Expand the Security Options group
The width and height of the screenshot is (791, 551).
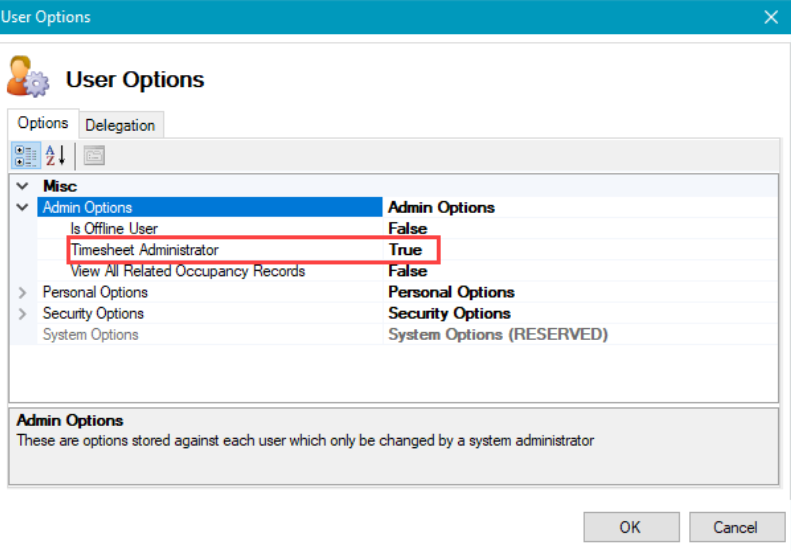22,314
